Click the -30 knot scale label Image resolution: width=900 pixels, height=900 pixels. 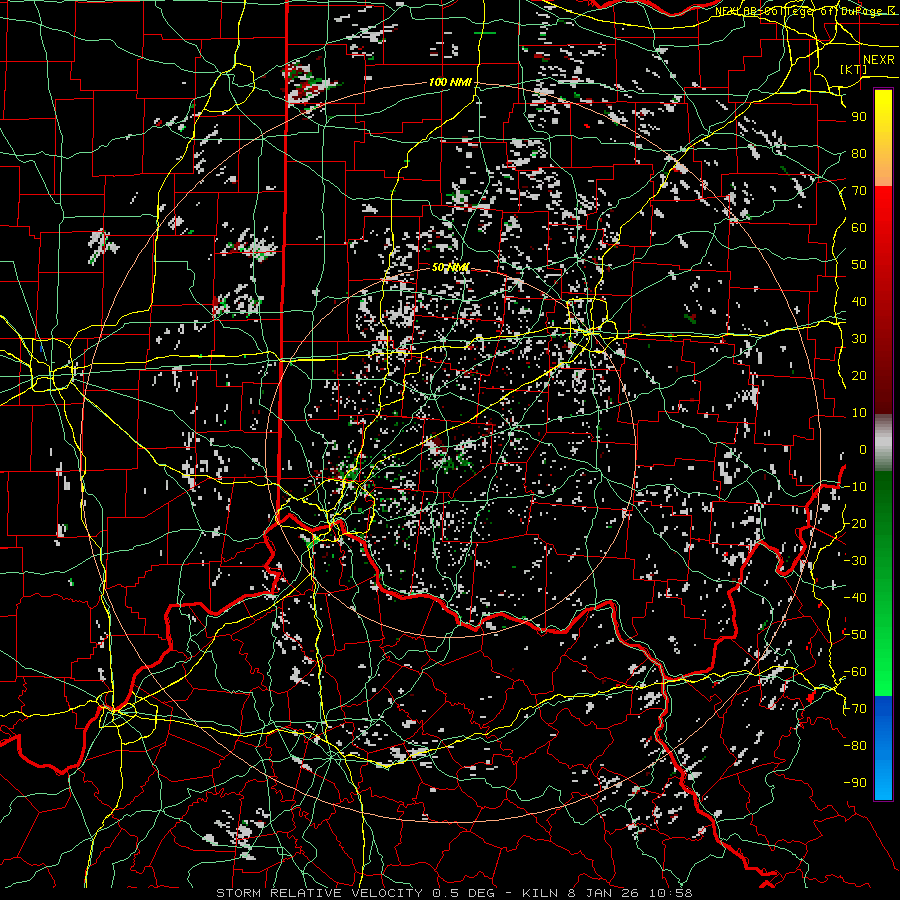[x=855, y=561]
